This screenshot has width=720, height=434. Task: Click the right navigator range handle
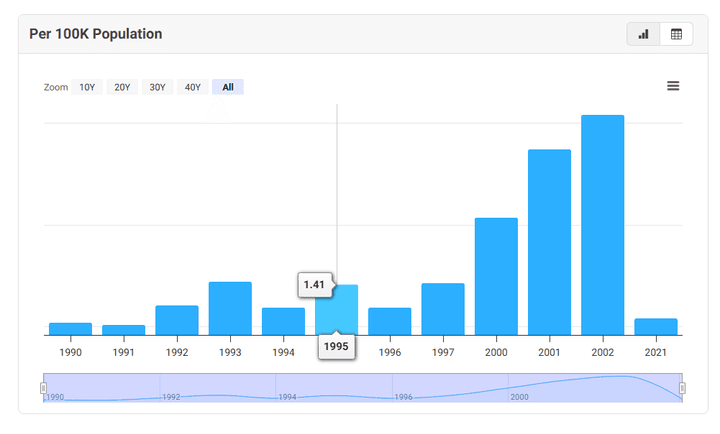[x=682, y=388]
